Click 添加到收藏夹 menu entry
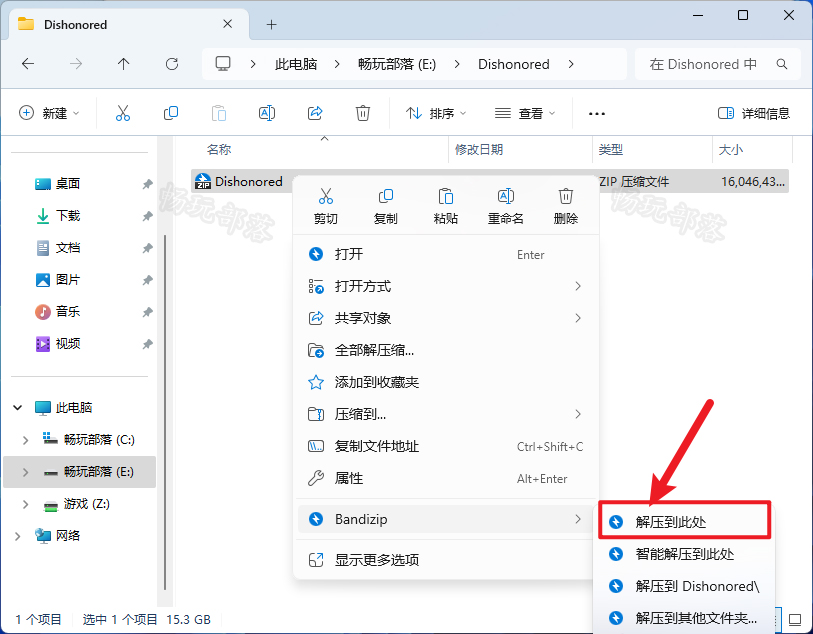Image resolution: width=813 pixels, height=634 pixels. pyautogui.click(x=446, y=383)
